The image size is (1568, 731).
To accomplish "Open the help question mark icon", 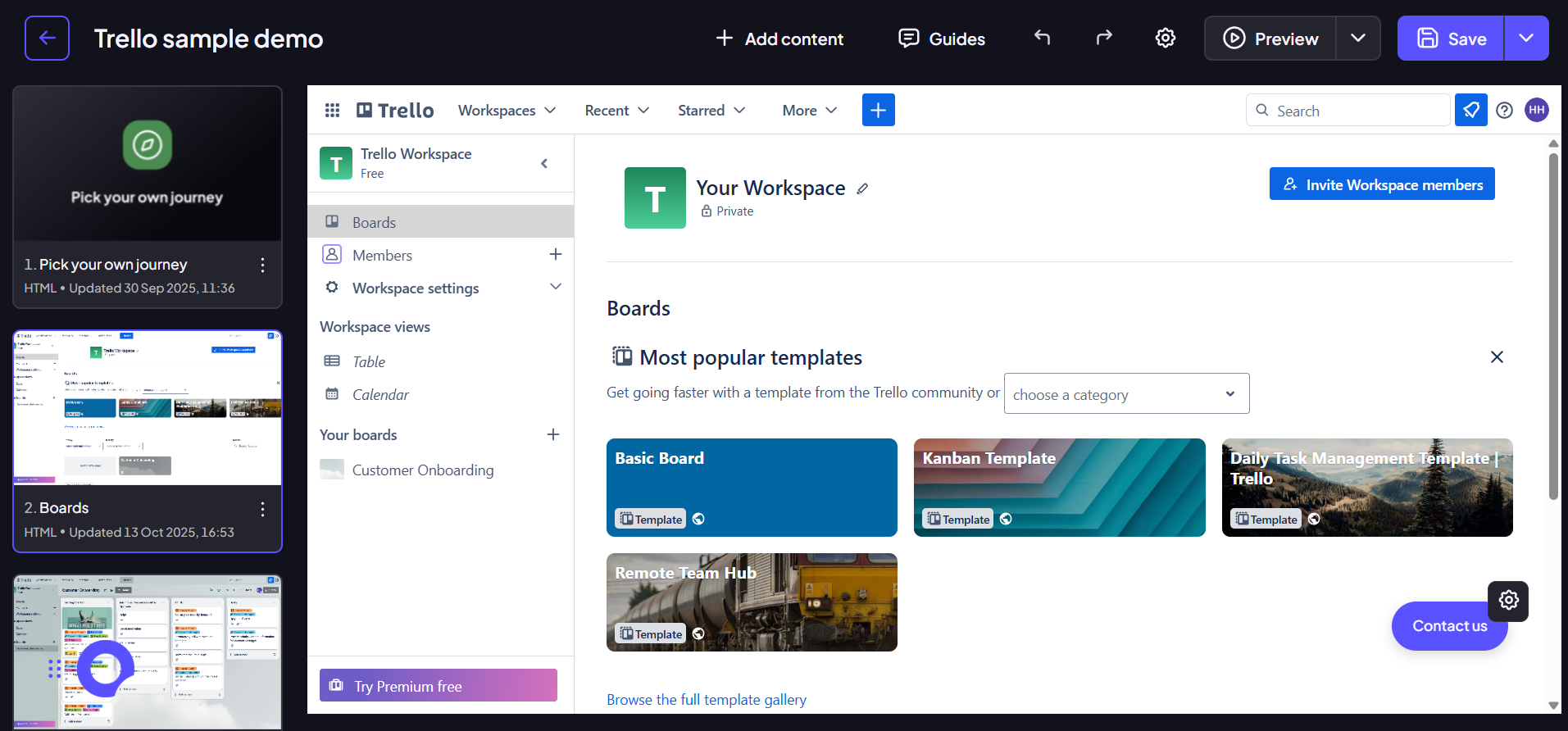I will coord(1504,110).
